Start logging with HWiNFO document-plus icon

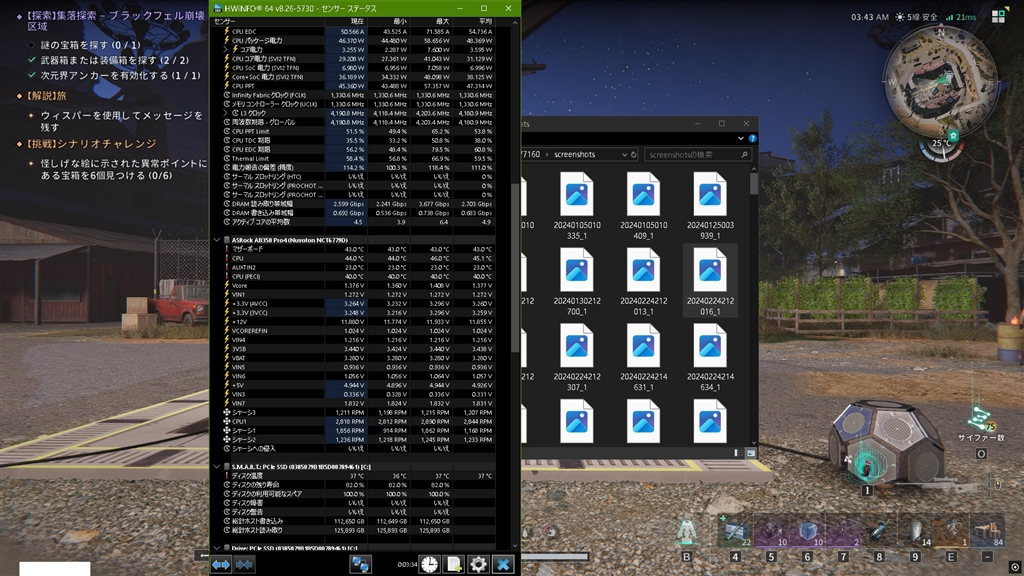tap(454, 564)
